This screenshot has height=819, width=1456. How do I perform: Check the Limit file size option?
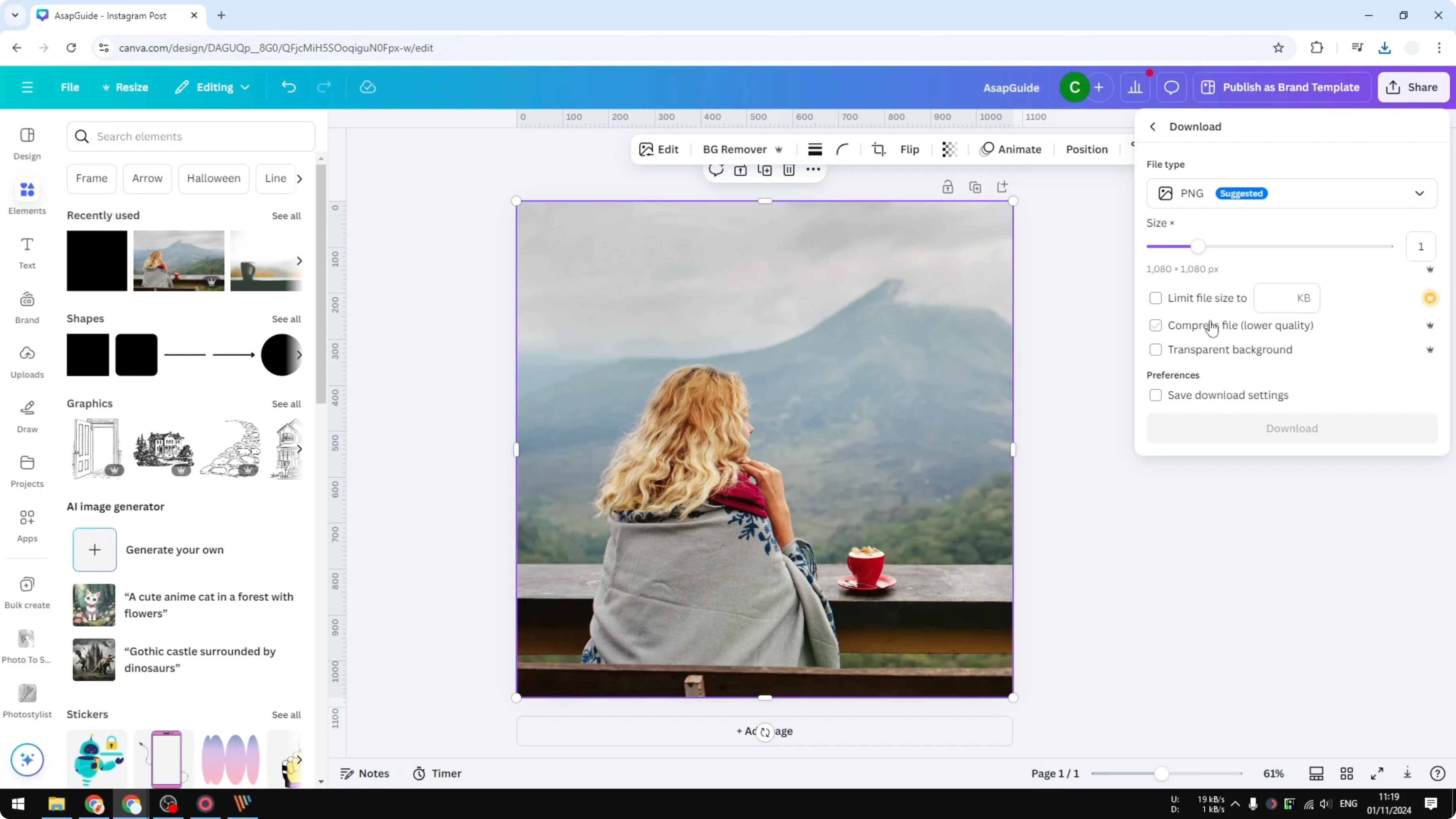point(1156,298)
